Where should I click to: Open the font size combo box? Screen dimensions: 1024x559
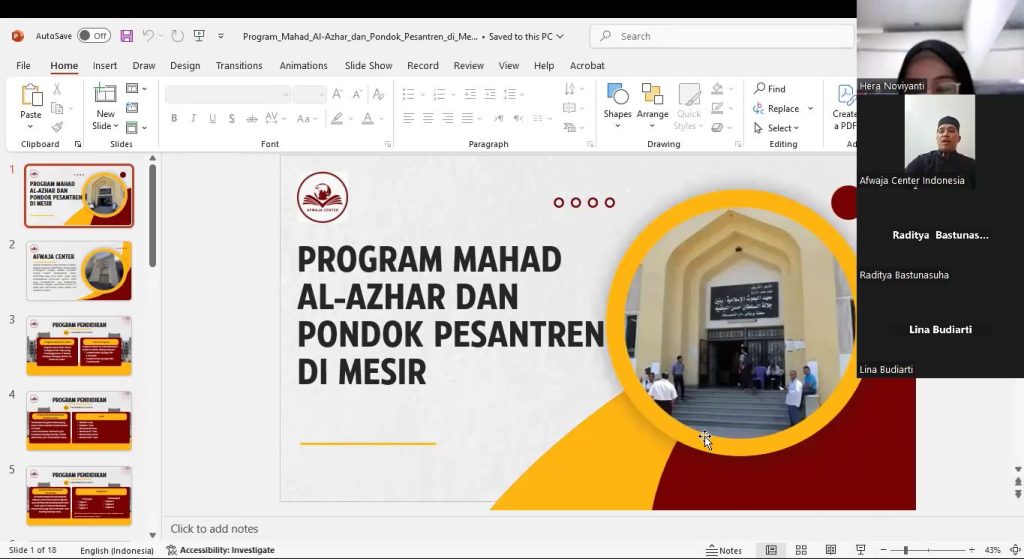[309, 95]
